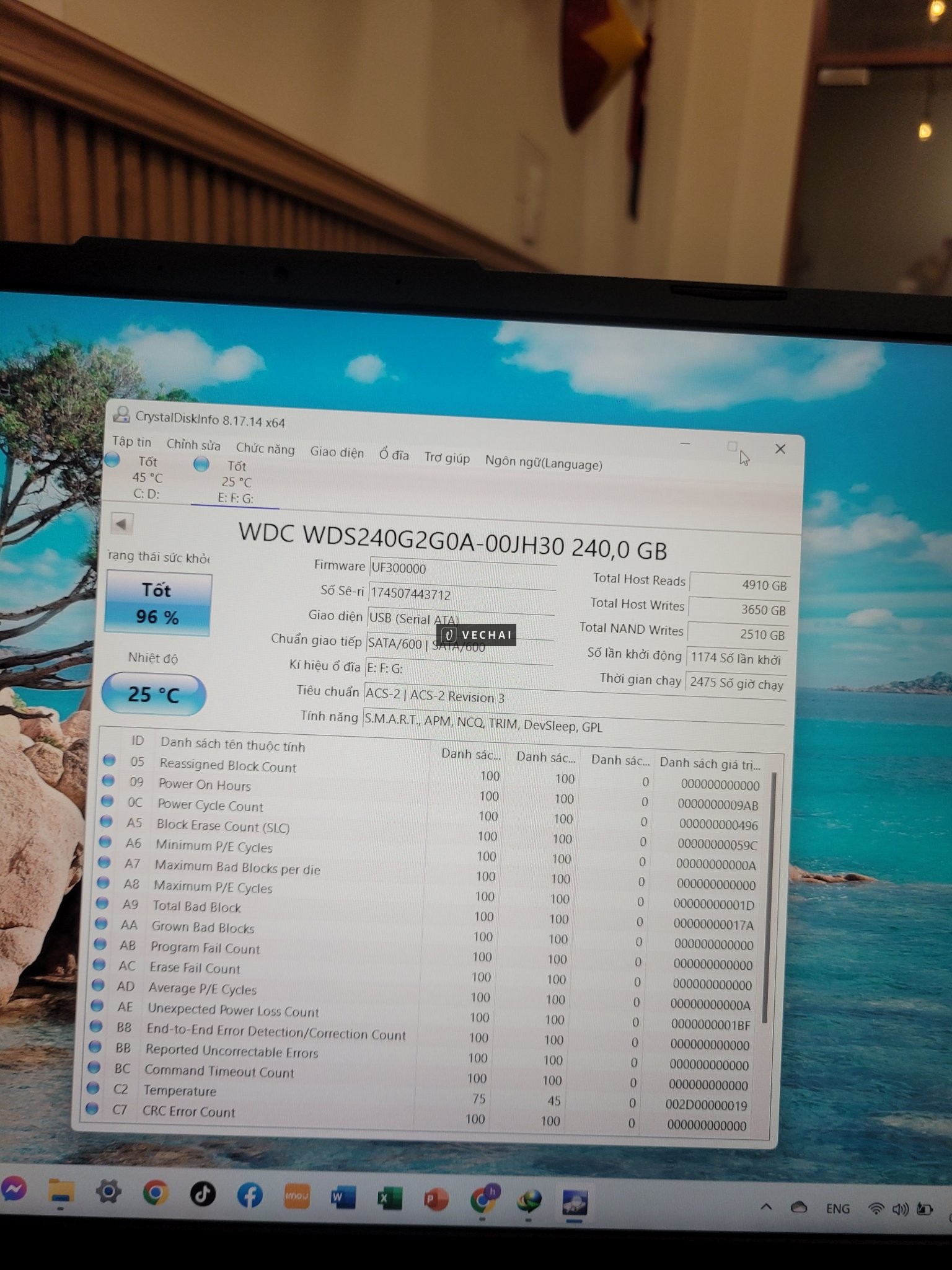952x1270 pixels.
Task: Click raw value 002D00000019 of Temperature
Action: (706, 1104)
